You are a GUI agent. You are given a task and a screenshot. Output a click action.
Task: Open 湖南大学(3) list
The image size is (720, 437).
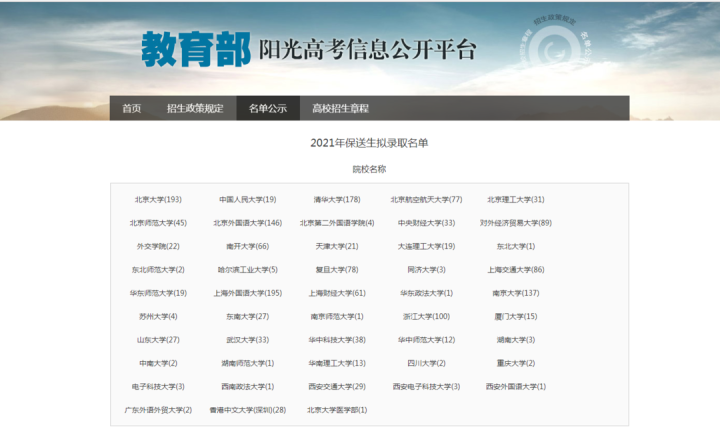[516, 340]
